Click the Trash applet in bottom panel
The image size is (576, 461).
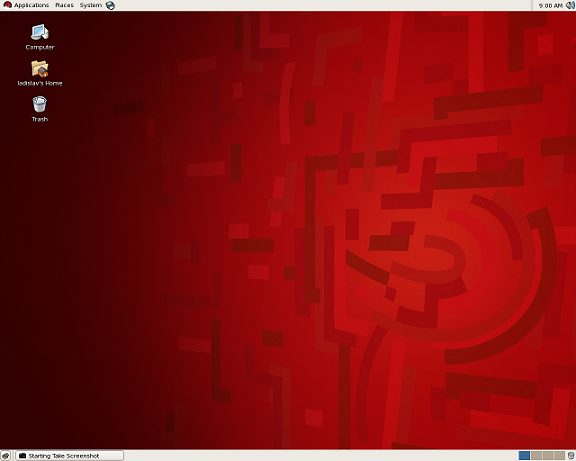pyautogui.click(x=571, y=456)
